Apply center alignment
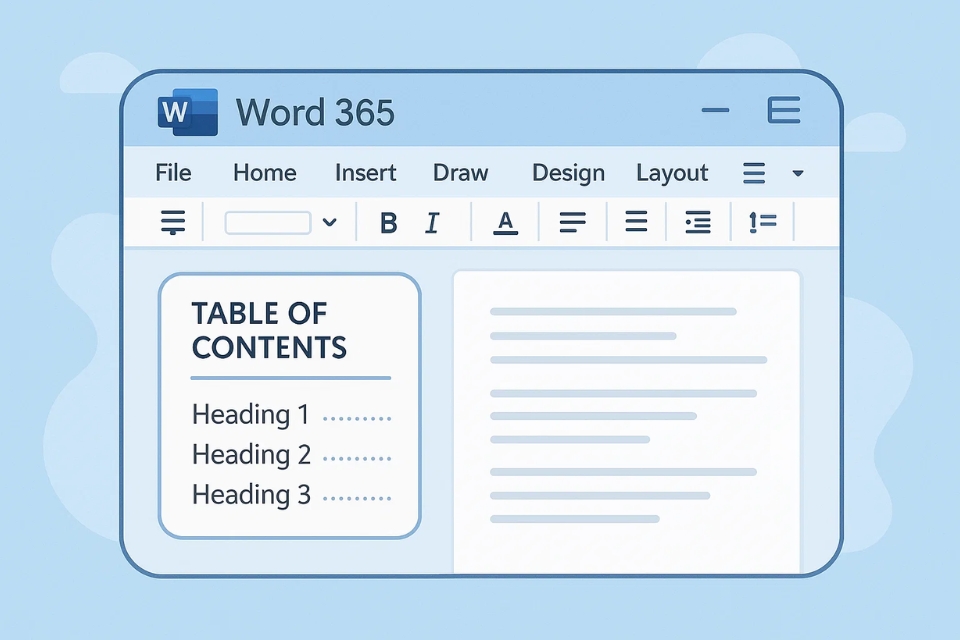Screen dimensions: 960x640 coord(636,222)
